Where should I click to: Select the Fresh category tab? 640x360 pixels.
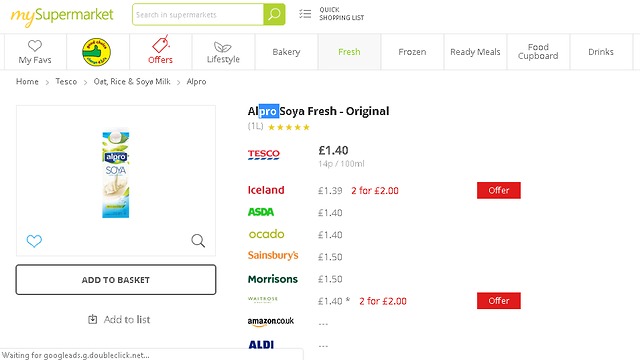[349, 52]
